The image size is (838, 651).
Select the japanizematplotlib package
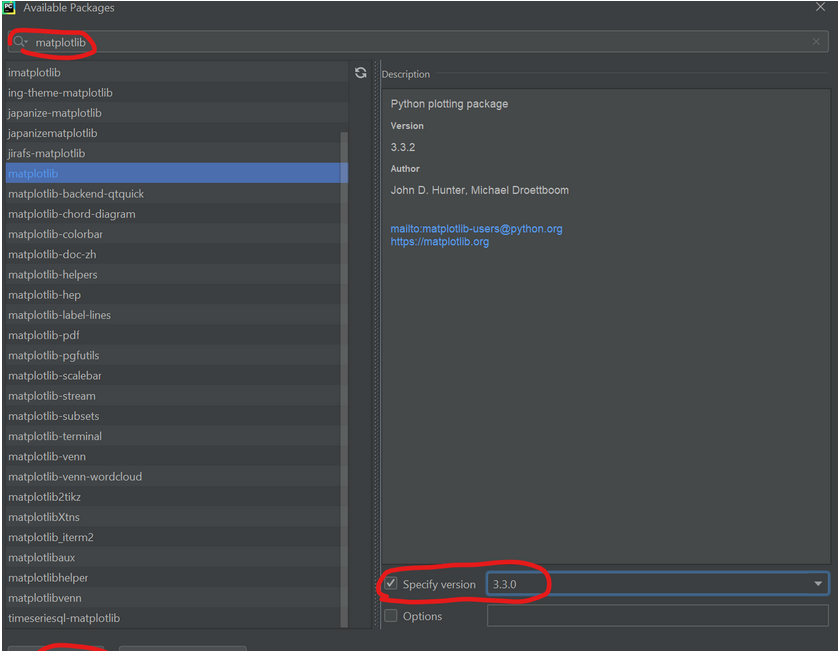tap(176, 133)
